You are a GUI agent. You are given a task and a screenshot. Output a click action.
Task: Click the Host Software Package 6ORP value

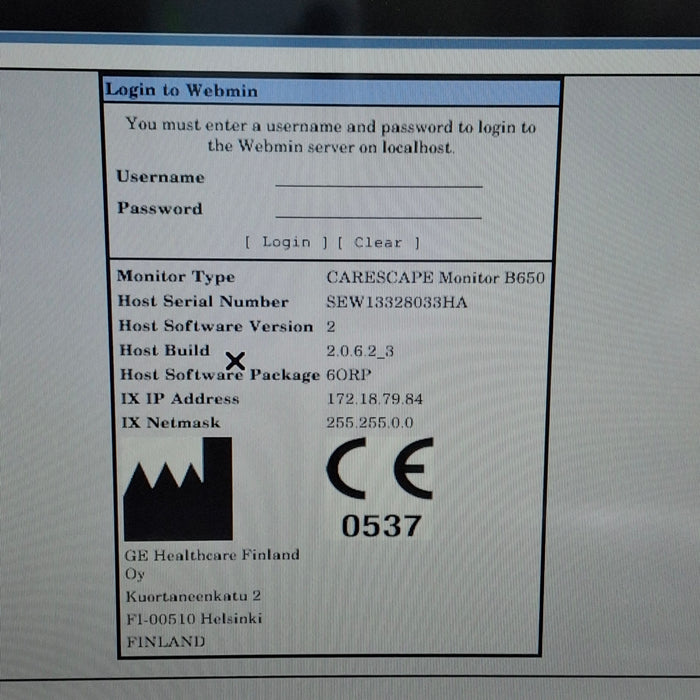(x=348, y=375)
